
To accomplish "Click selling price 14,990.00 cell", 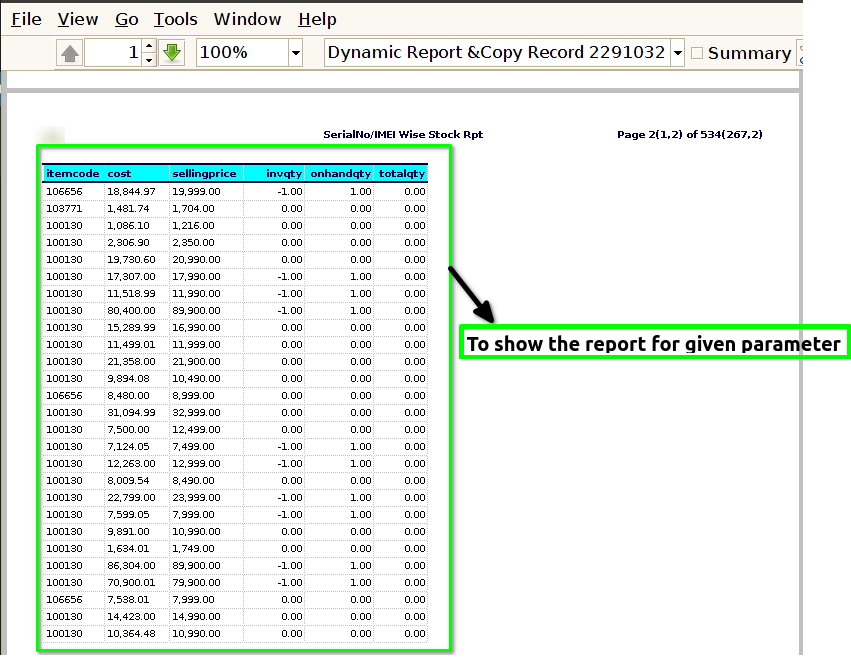I will 196,616.
